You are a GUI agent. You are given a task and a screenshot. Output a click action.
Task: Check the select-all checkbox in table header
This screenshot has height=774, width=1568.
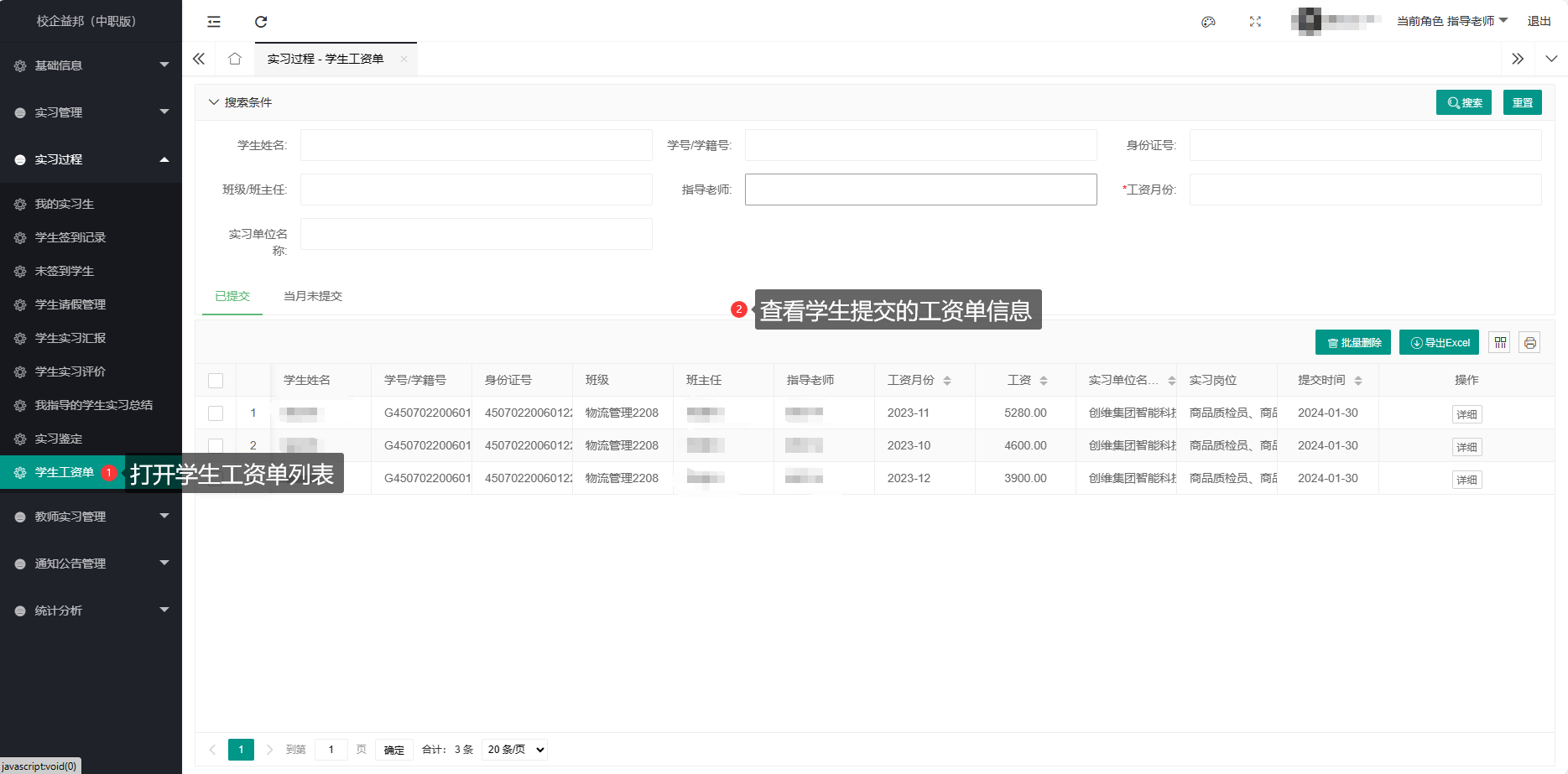pos(216,380)
